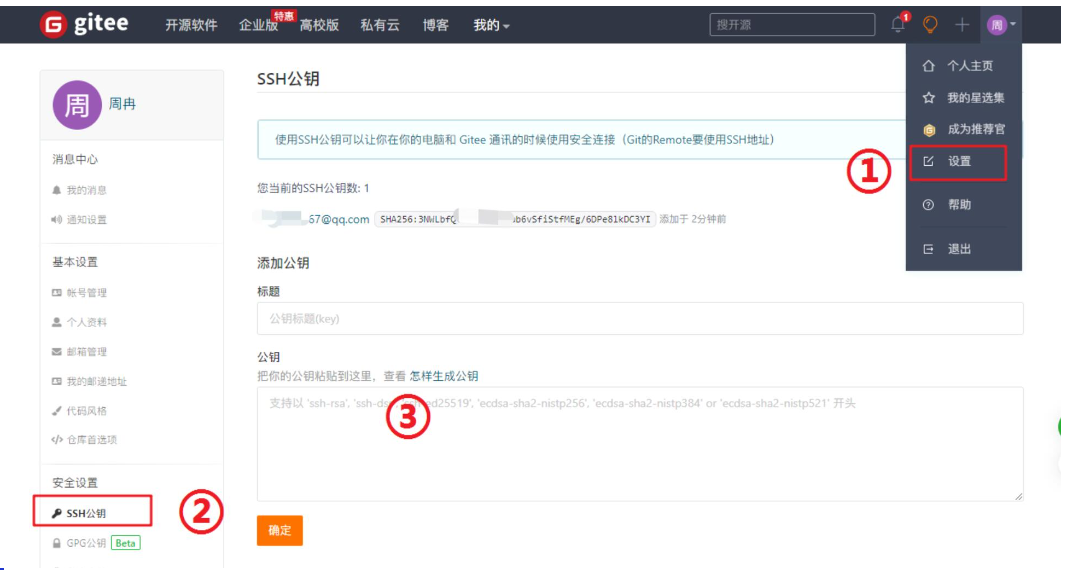Open 开源软件 in the top navigation
The width and height of the screenshot is (1077, 570).
coord(191,25)
